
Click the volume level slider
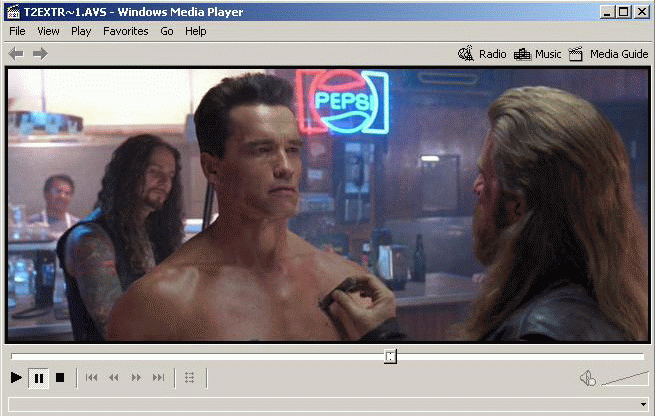624,378
